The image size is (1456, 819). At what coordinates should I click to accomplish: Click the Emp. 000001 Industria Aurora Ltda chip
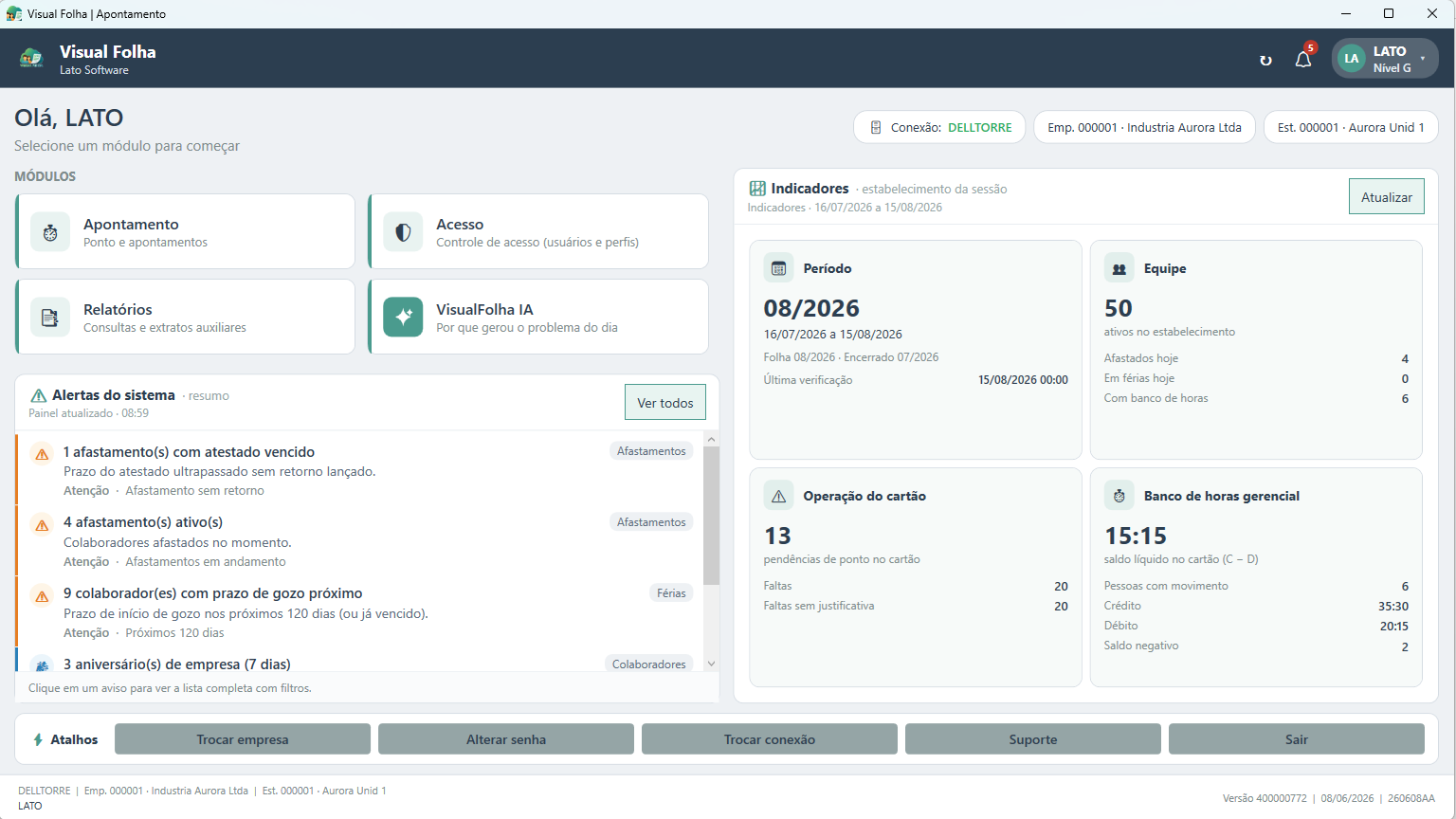click(x=1144, y=127)
